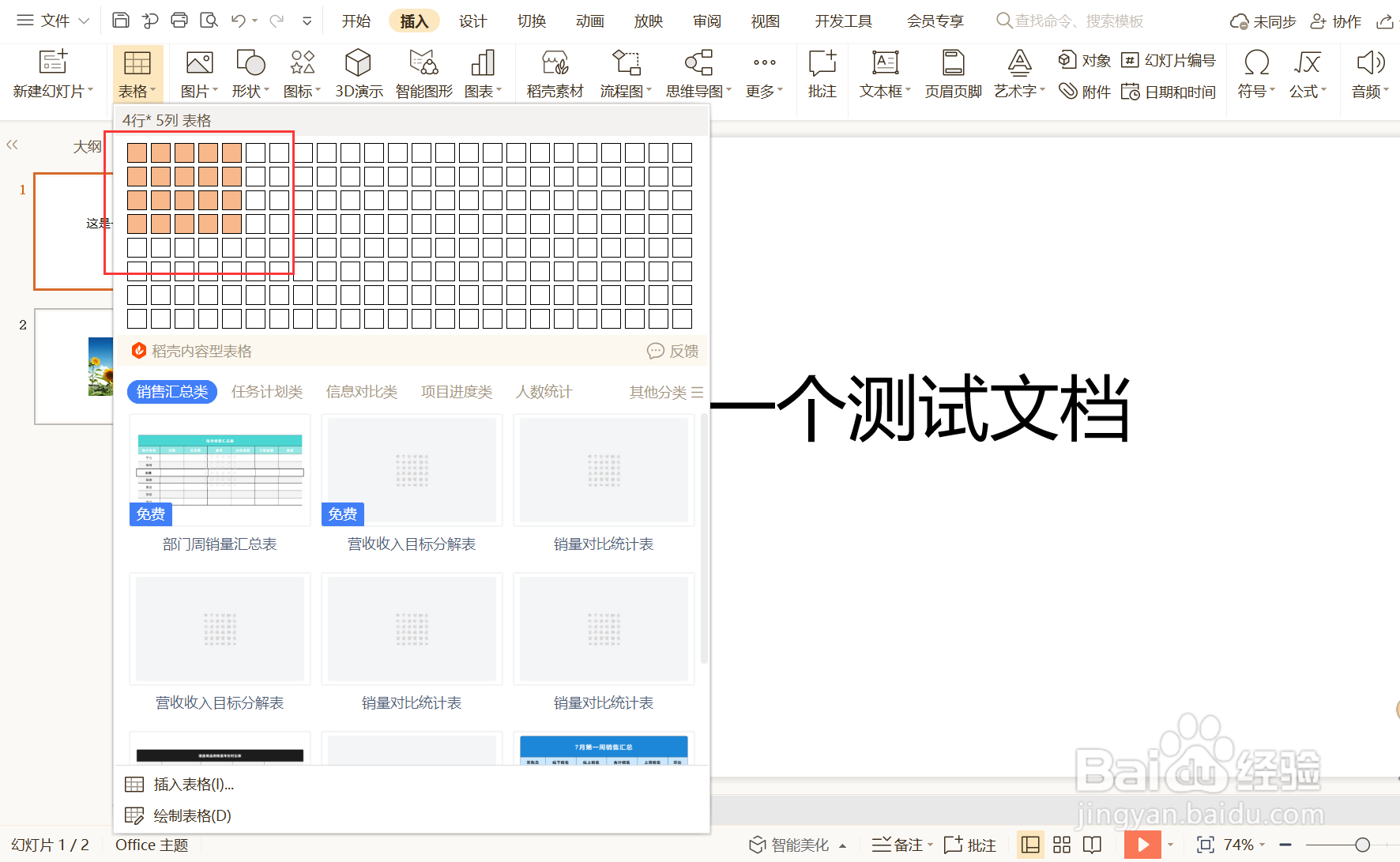Switch to the 开始 ribbon tab
The width and height of the screenshot is (1400, 862).
coord(356,21)
